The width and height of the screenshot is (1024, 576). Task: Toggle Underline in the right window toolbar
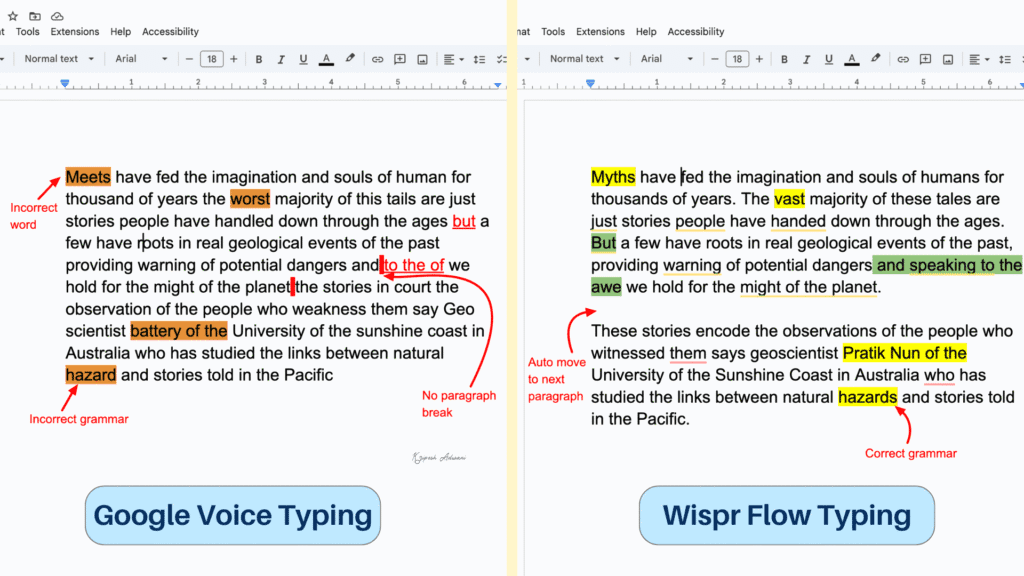tap(829, 59)
